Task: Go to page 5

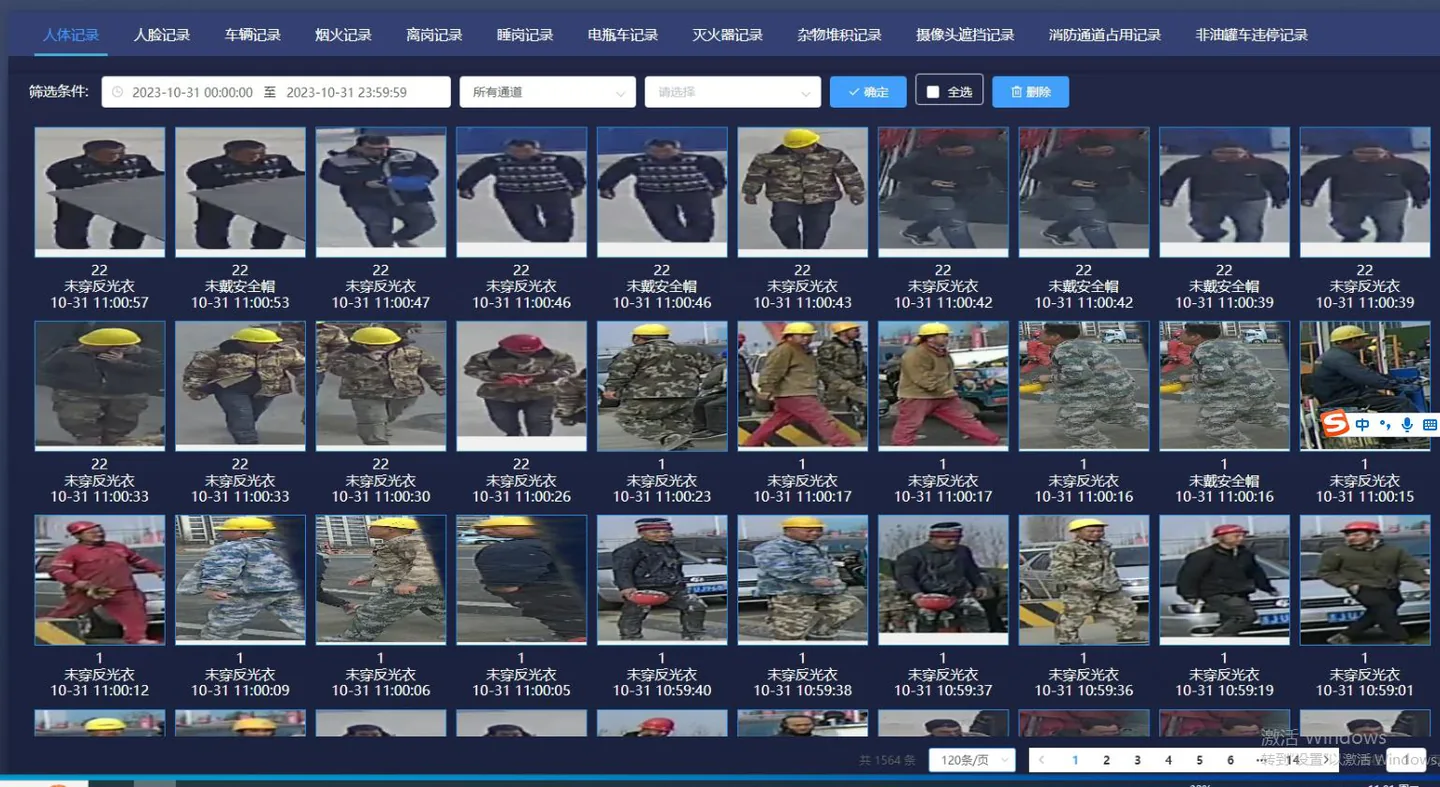Action: pos(1199,760)
